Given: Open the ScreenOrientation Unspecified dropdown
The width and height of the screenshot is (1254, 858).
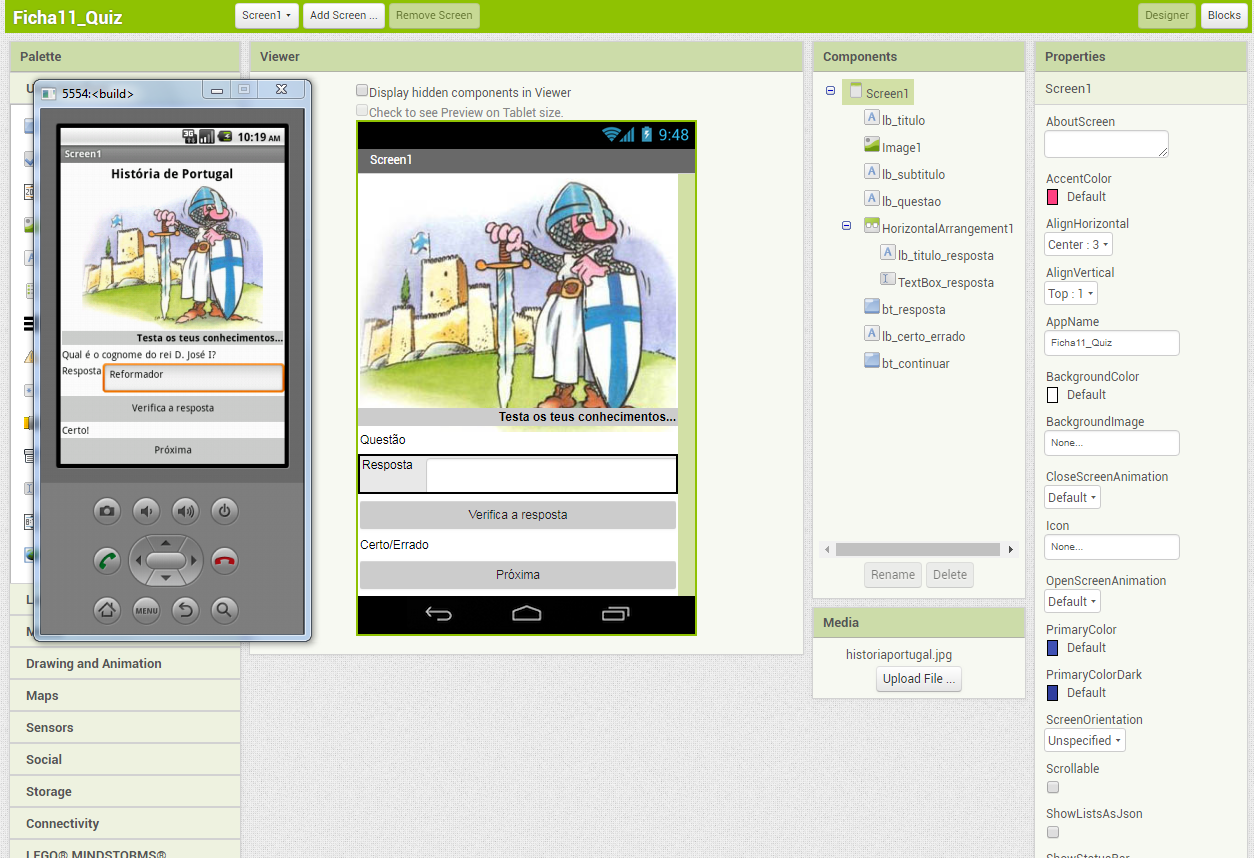Looking at the screenshot, I should click(x=1085, y=740).
